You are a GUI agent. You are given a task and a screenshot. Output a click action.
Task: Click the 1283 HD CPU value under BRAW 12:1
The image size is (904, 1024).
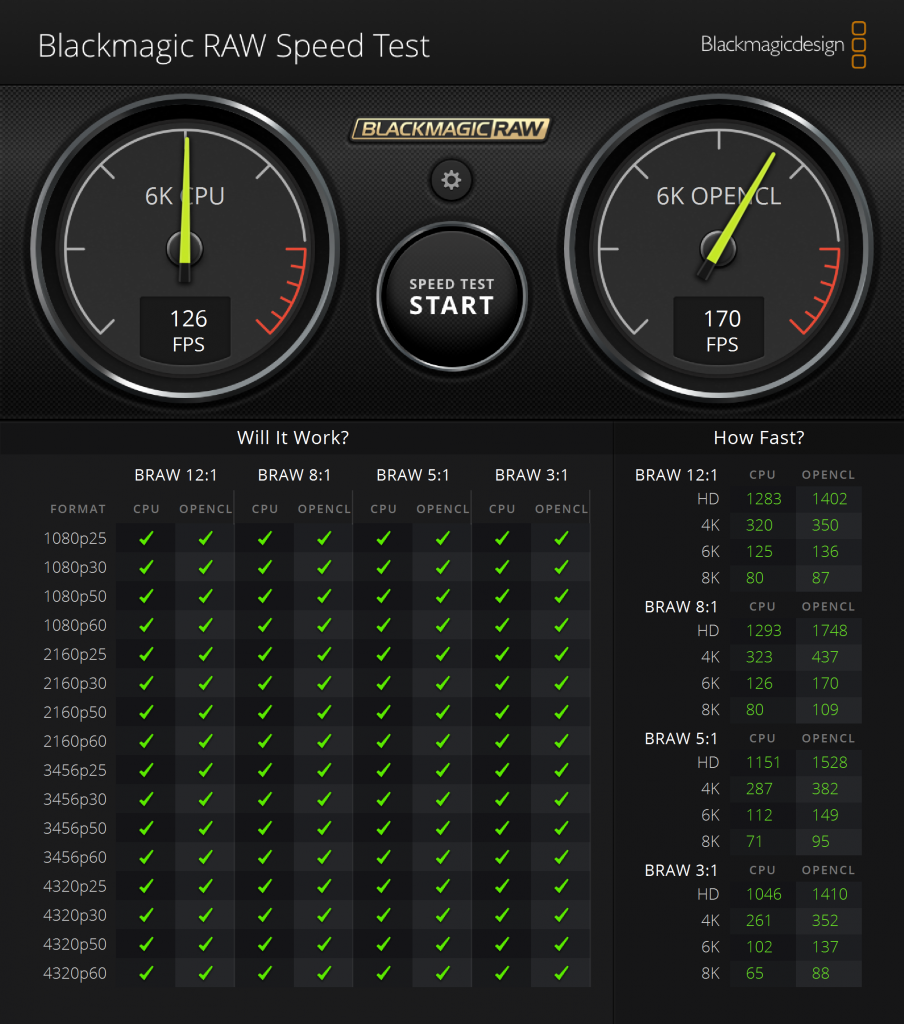click(x=763, y=499)
